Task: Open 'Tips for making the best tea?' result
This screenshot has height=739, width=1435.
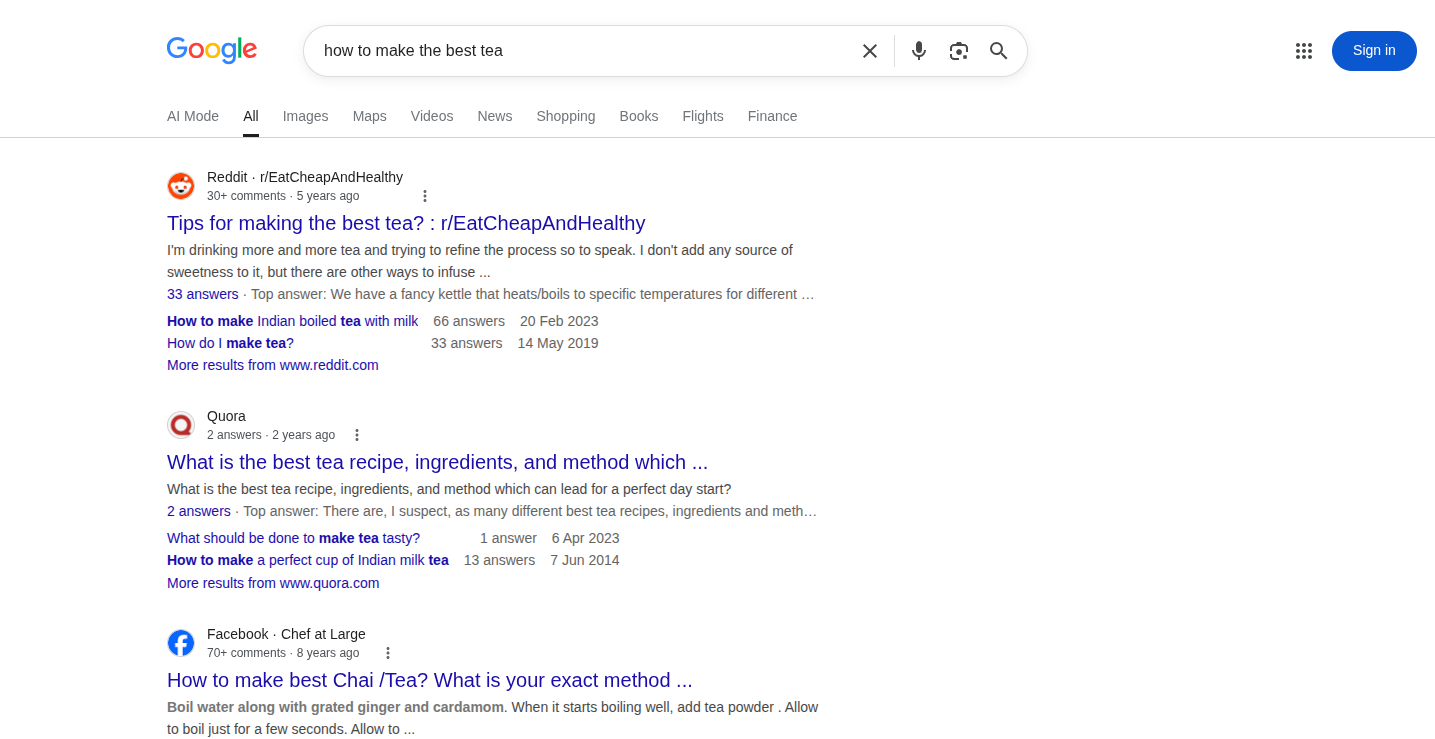Action: [406, 223]
